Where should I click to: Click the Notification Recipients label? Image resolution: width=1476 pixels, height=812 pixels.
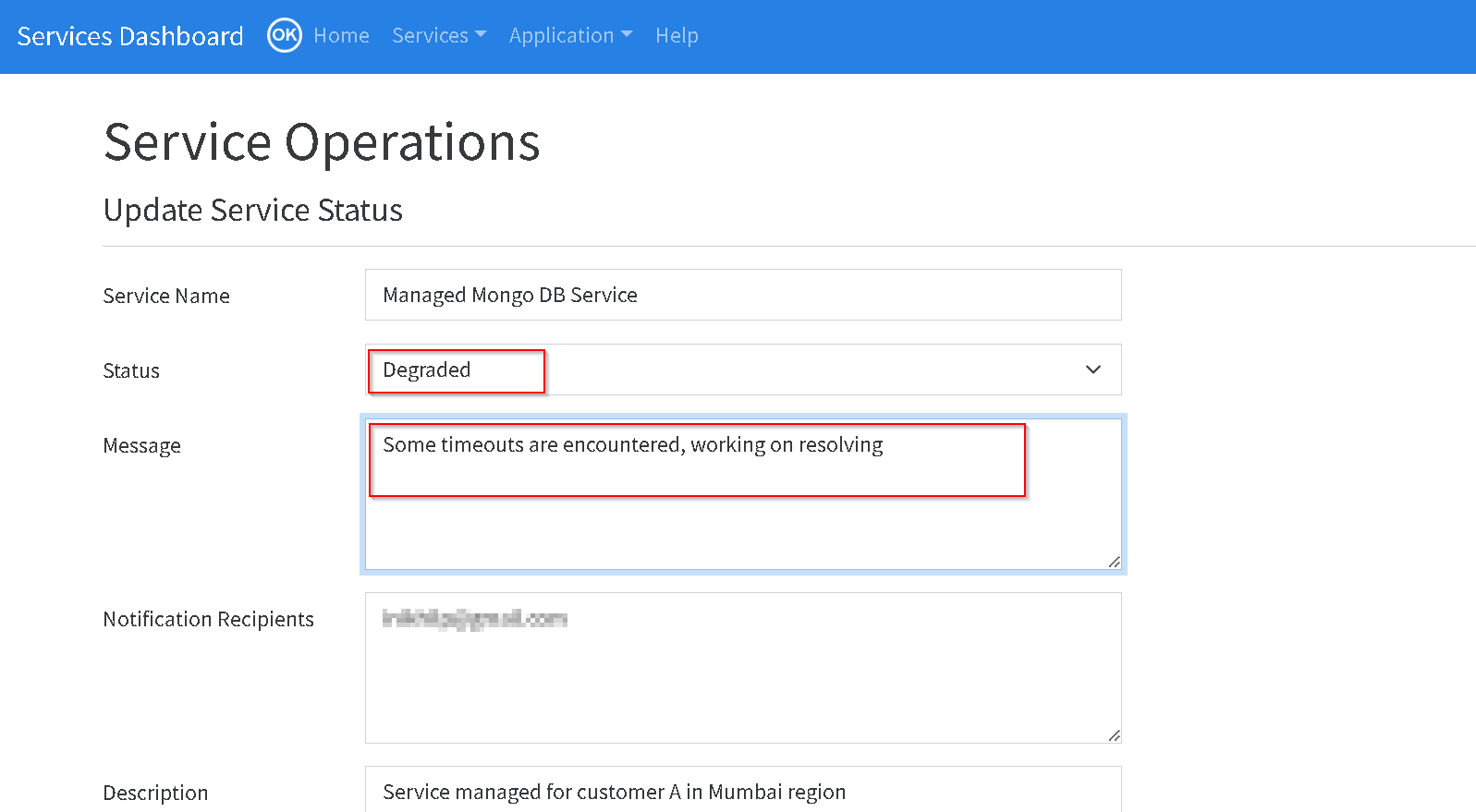click(209, 619)
